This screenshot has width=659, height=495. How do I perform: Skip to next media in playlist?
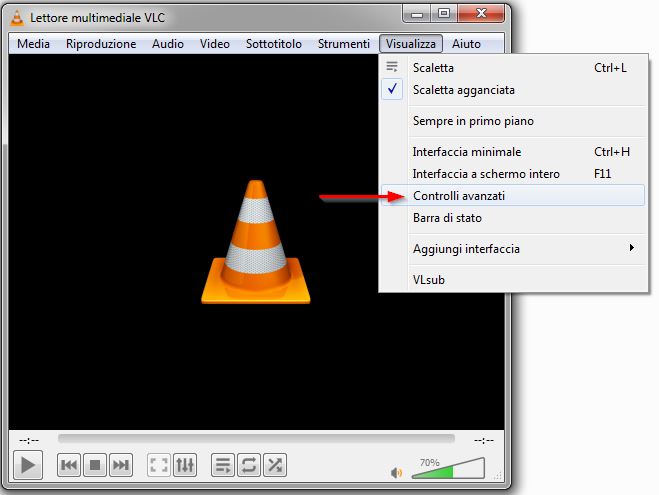click(121, 465)
